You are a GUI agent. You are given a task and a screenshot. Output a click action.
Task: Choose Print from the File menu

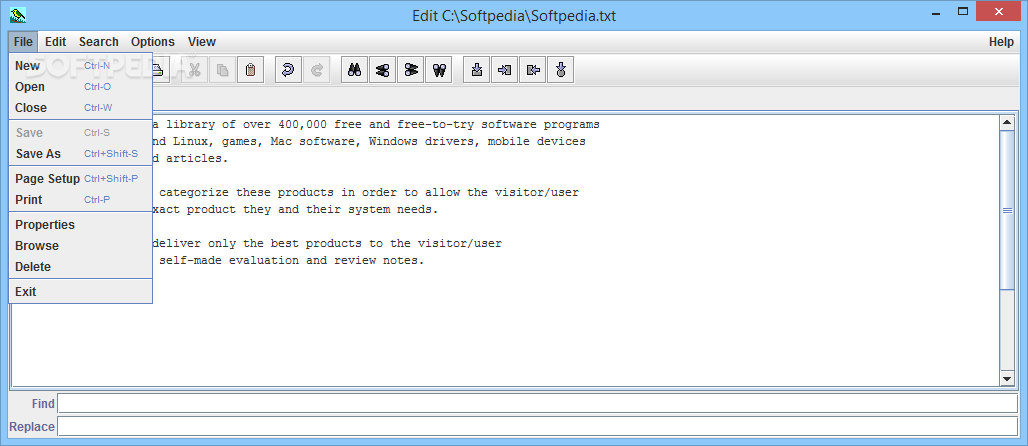pyautogui.click(x=81, y=199)
